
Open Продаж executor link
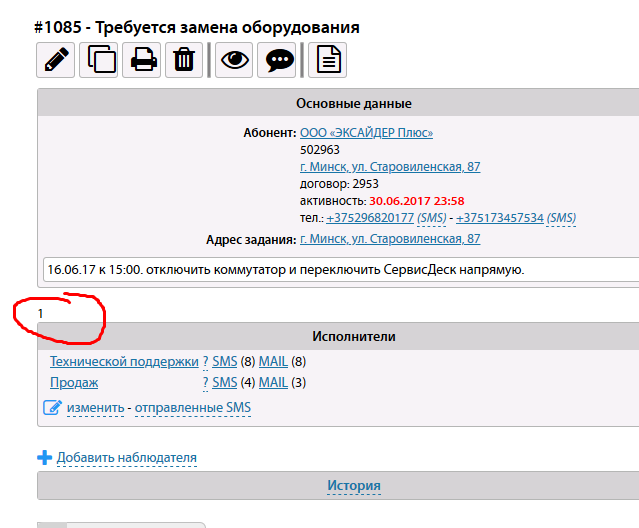pyautogui.click(x=74, y=383)
